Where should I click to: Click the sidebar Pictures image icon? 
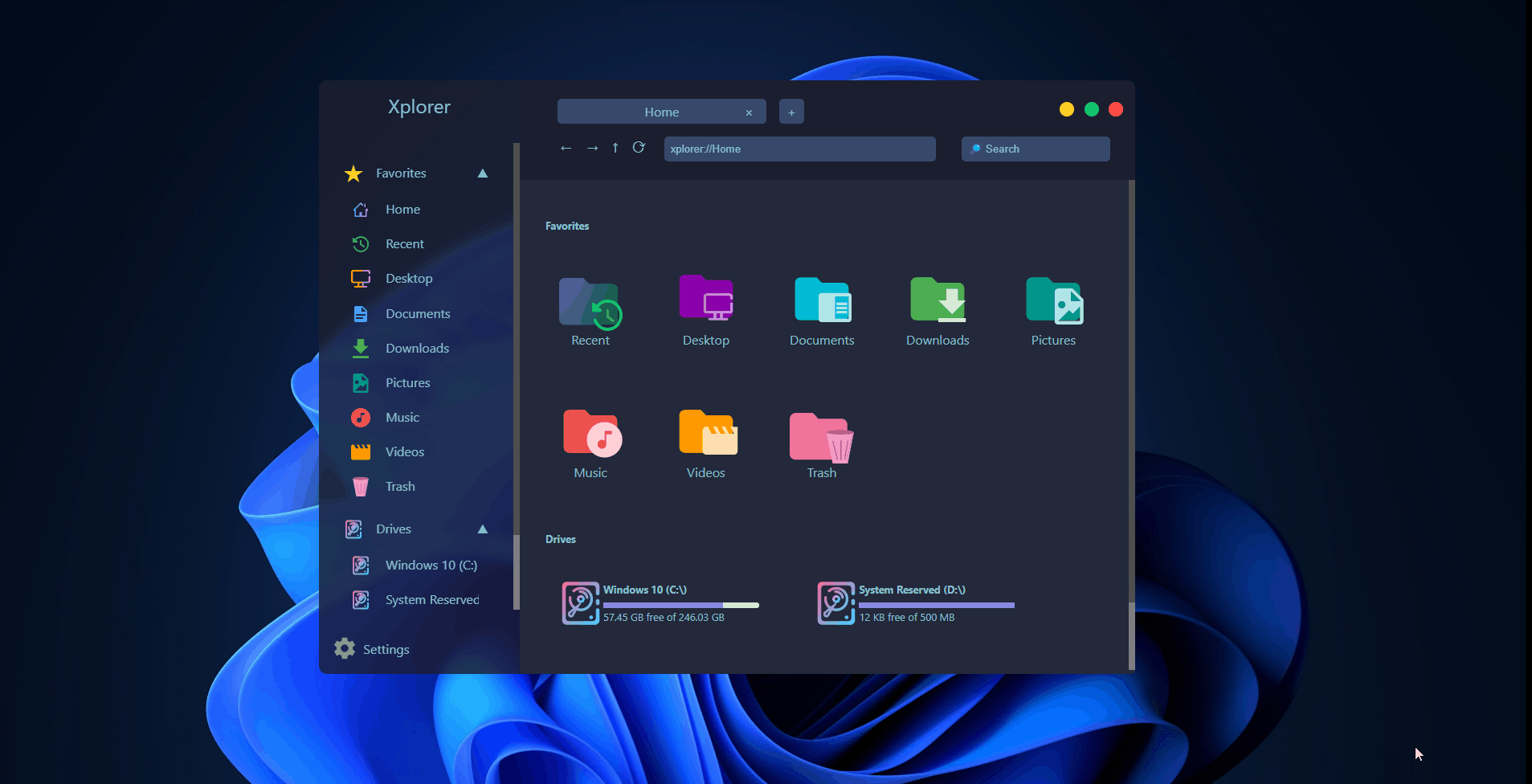(x=361, y=383)
